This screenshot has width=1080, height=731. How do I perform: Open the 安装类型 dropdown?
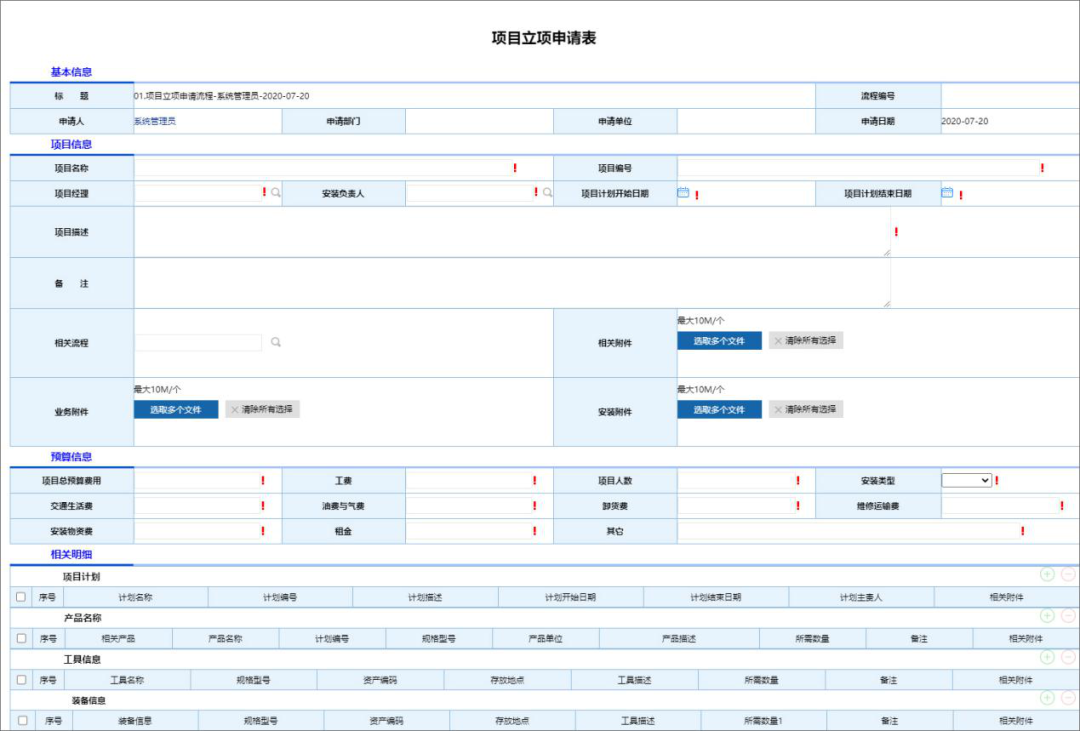[x=966, y=480]
